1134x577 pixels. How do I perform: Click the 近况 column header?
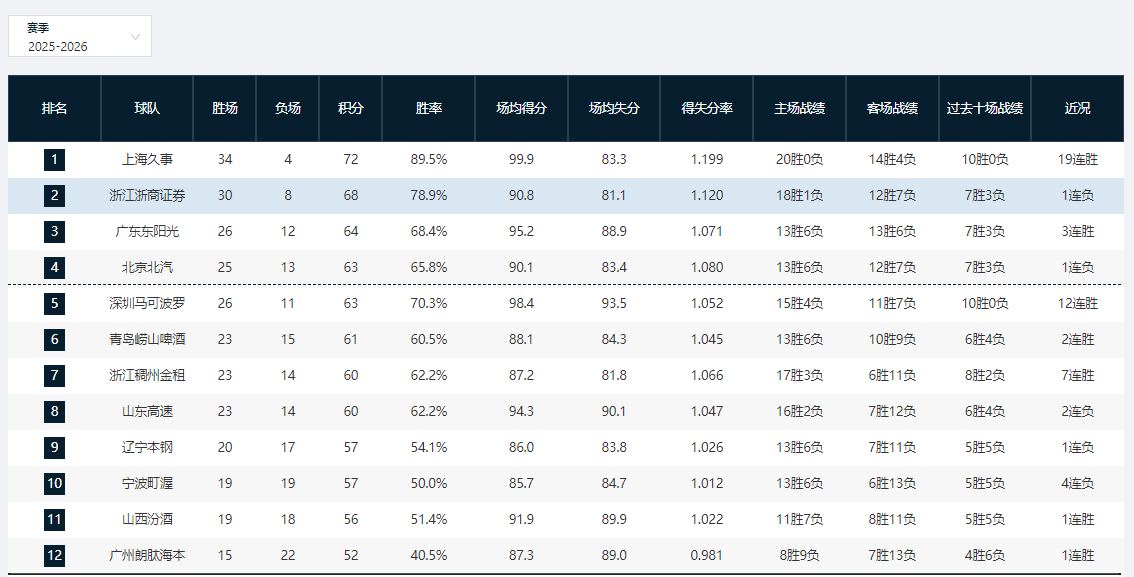(1078, 108)
